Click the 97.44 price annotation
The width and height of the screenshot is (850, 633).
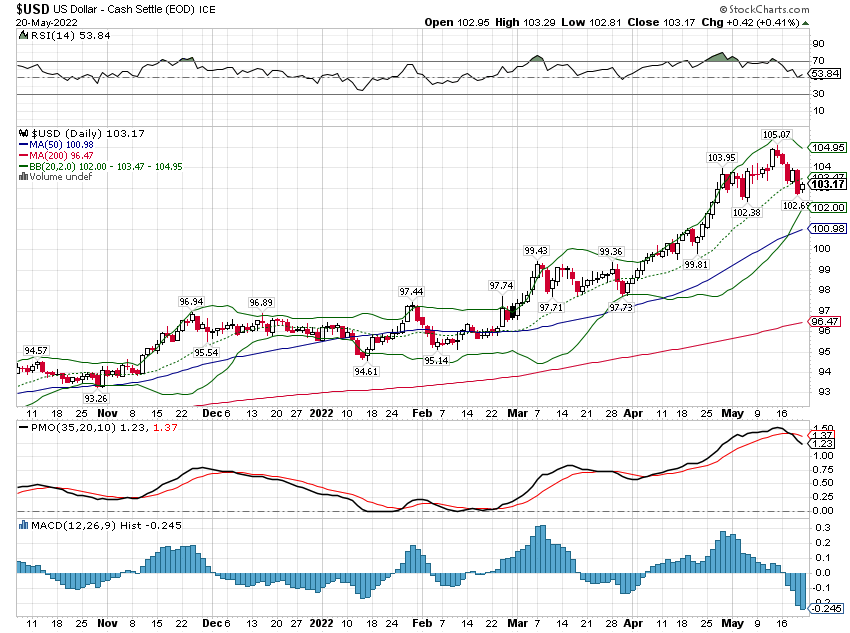412,291
